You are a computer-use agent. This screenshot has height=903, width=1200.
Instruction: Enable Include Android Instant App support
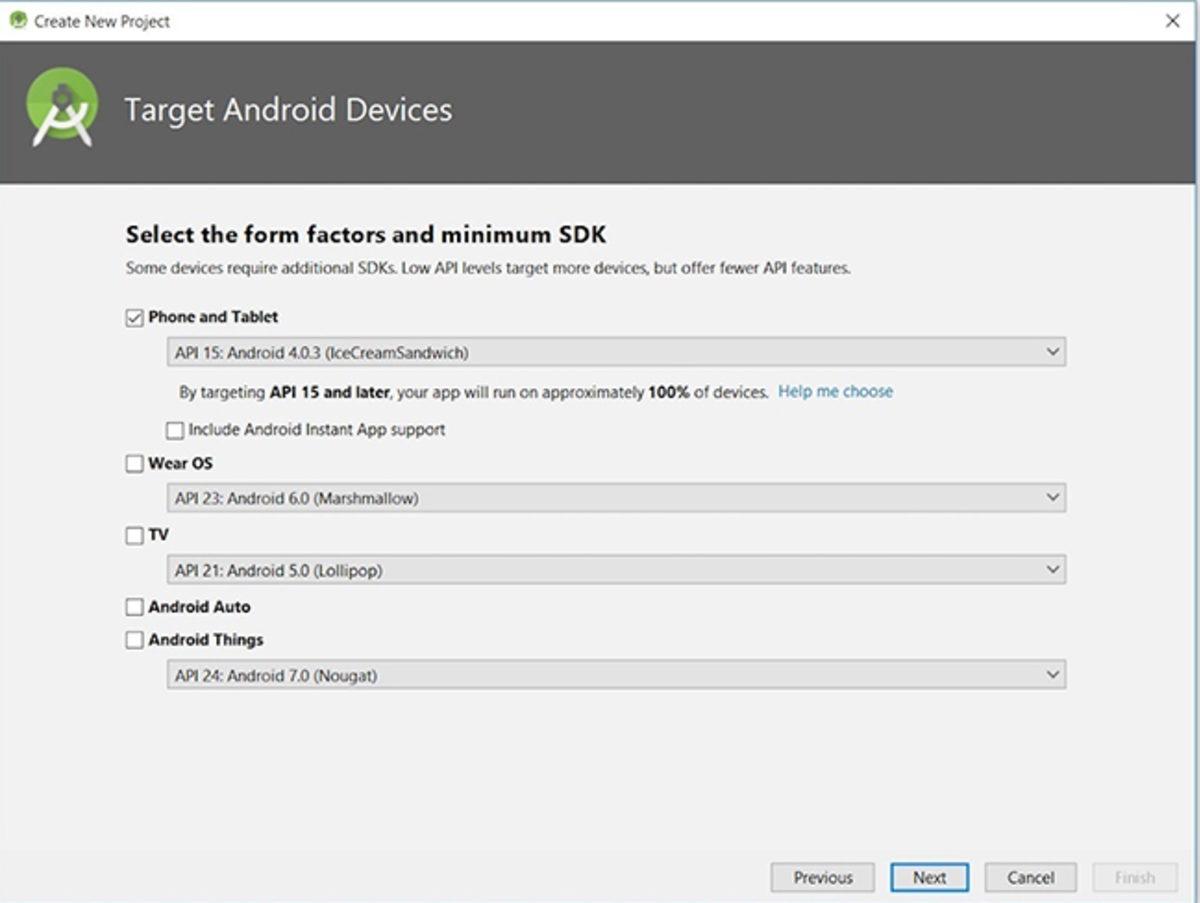point(175,430)
